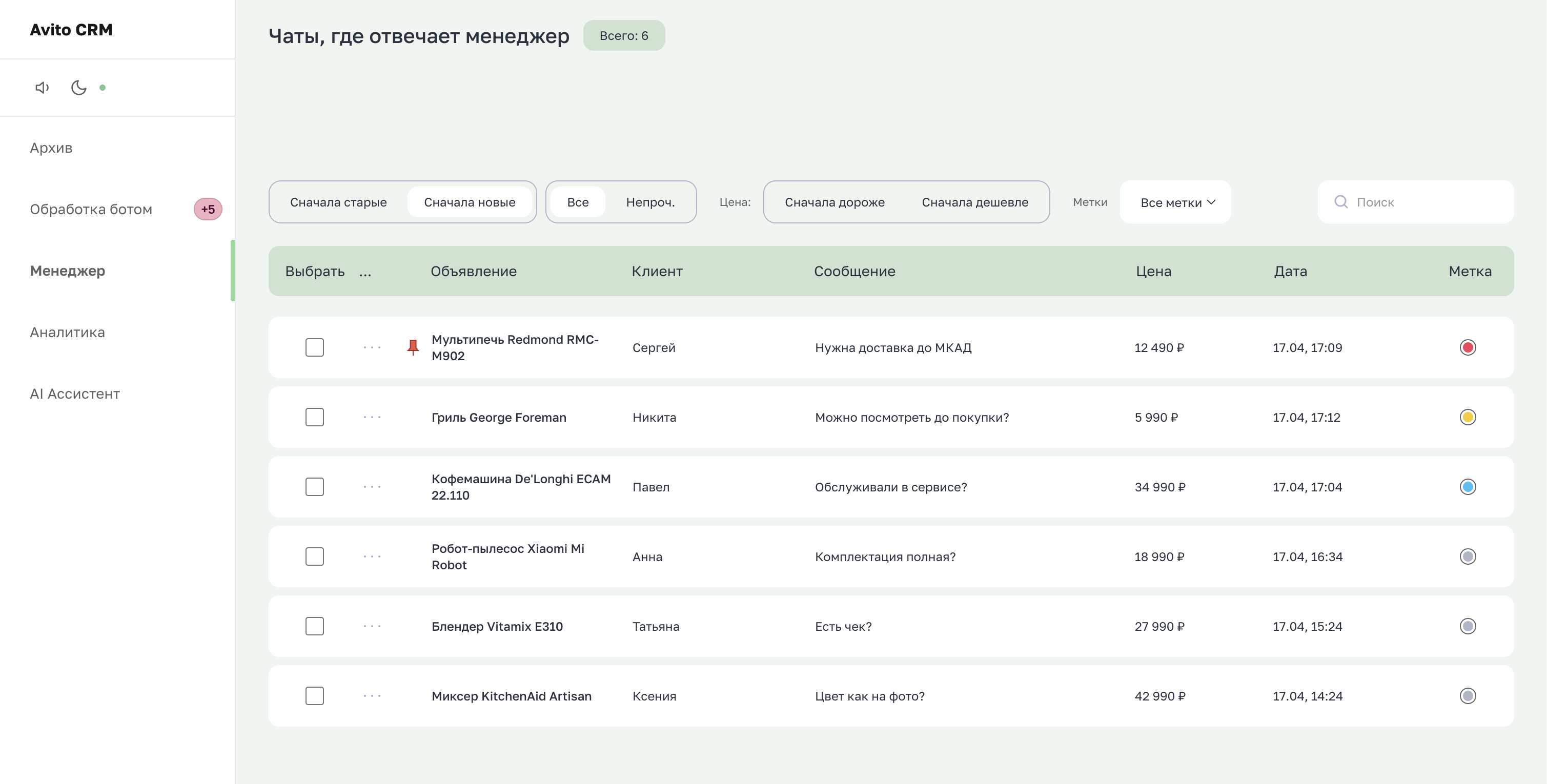The height and width of the screenshot is (784, 1547).
Task: Click the pin icon on Мультипечь Redmond chat
Action: coord(414,347)
